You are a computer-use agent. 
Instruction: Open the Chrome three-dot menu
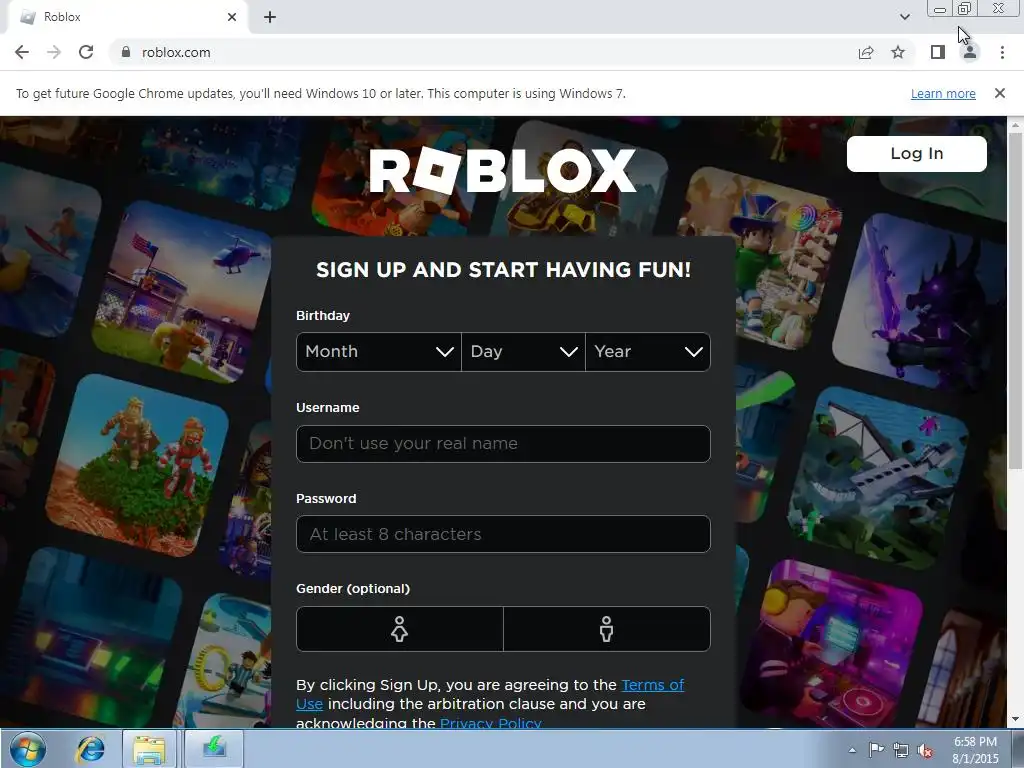pos(1002,52)
